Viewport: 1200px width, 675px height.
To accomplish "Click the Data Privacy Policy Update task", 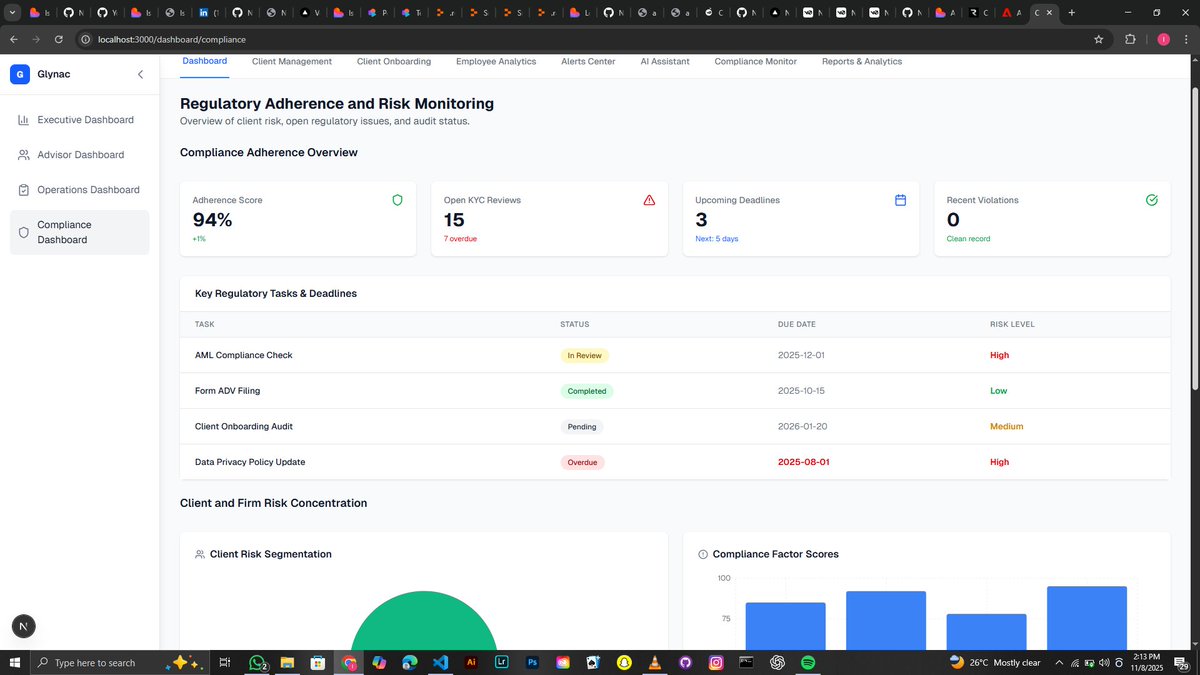I will coord(250,462).
